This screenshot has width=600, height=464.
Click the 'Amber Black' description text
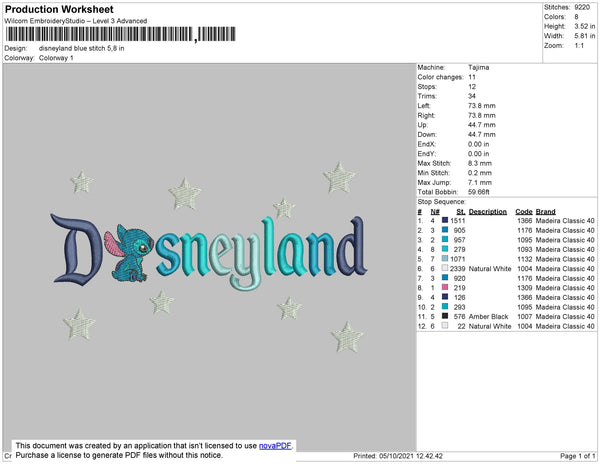point(488,317)
